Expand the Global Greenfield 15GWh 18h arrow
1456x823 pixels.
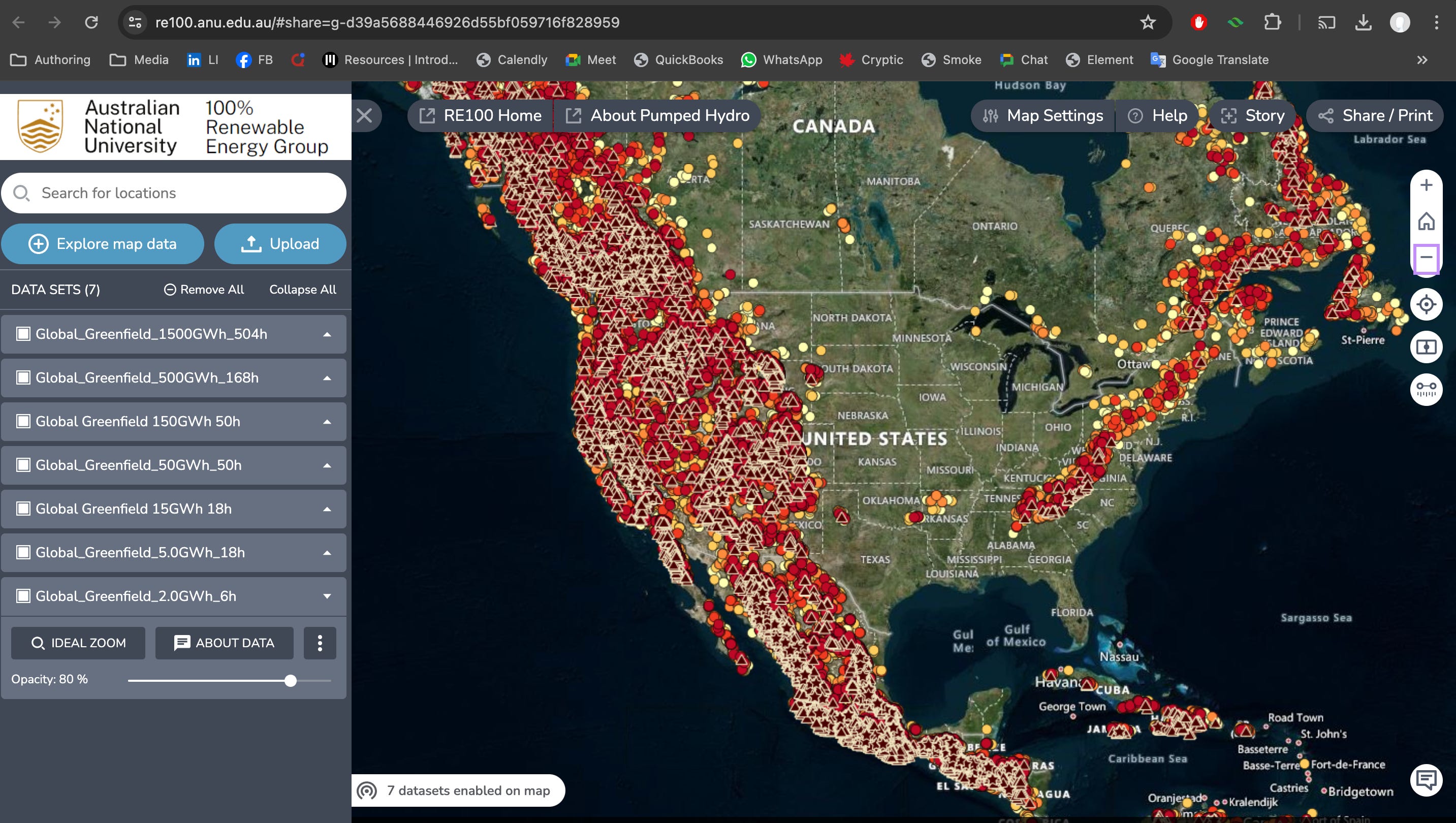(327, 509)
